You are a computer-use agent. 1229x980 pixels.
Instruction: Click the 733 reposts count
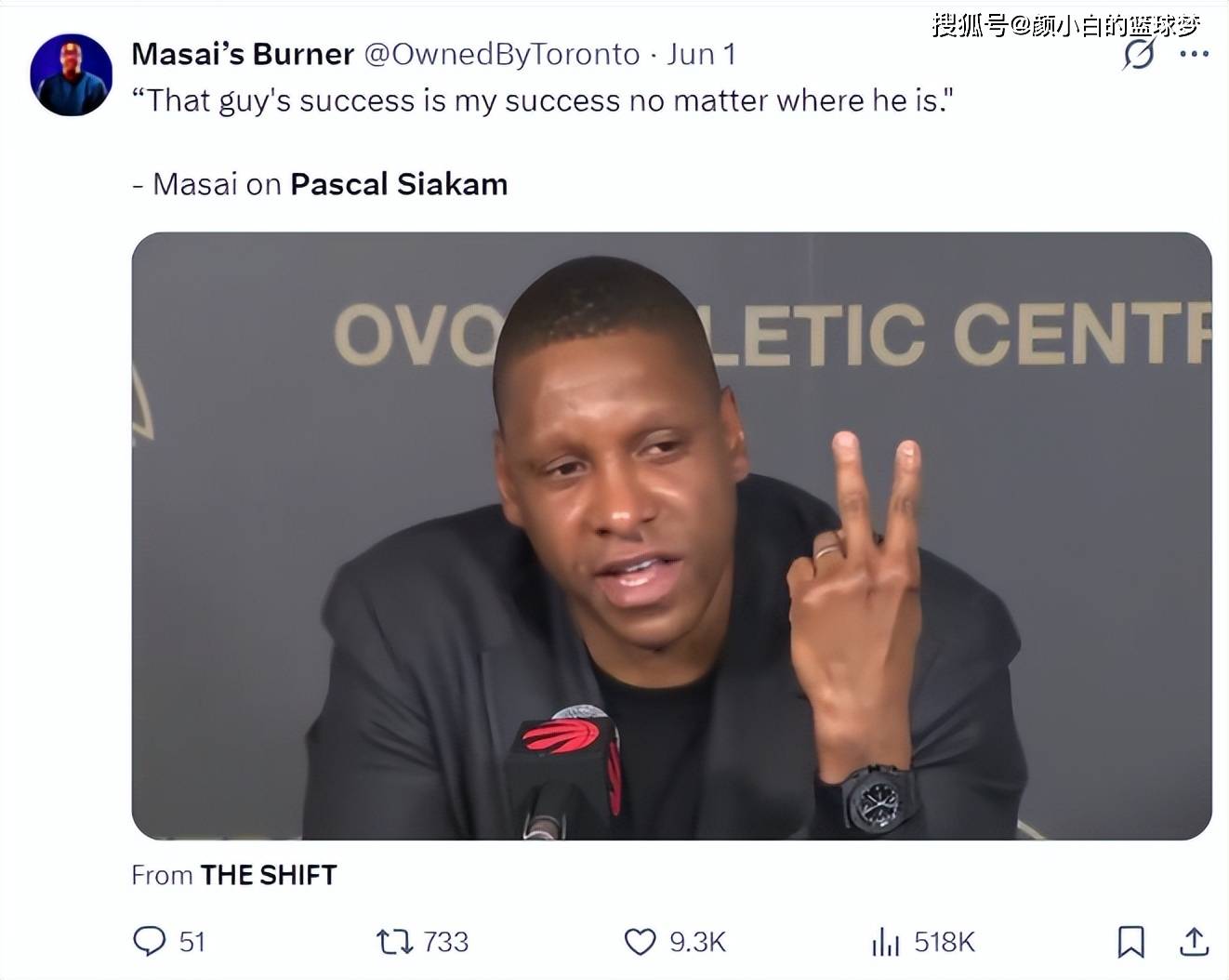(x=446, y=942)
